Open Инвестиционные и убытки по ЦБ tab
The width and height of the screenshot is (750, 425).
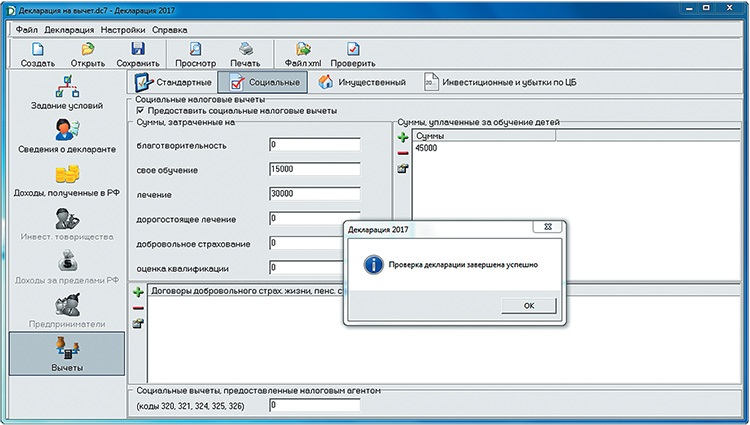pos(499,82)
